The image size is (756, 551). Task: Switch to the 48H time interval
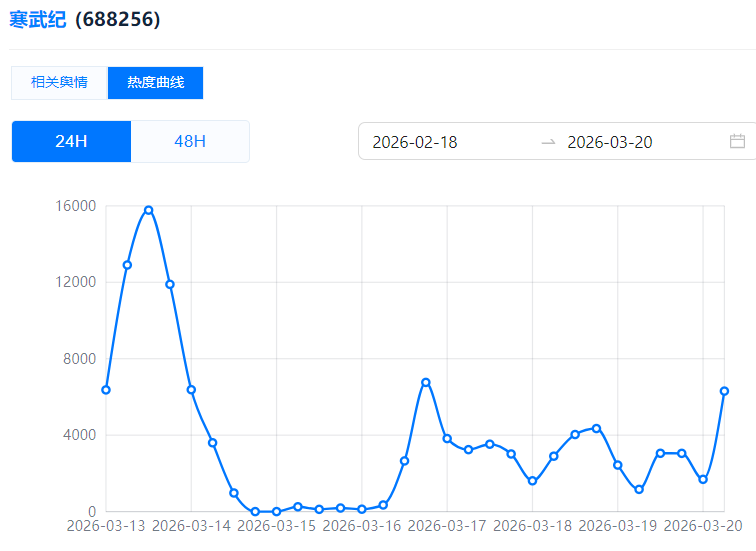(x=190, y=141)
